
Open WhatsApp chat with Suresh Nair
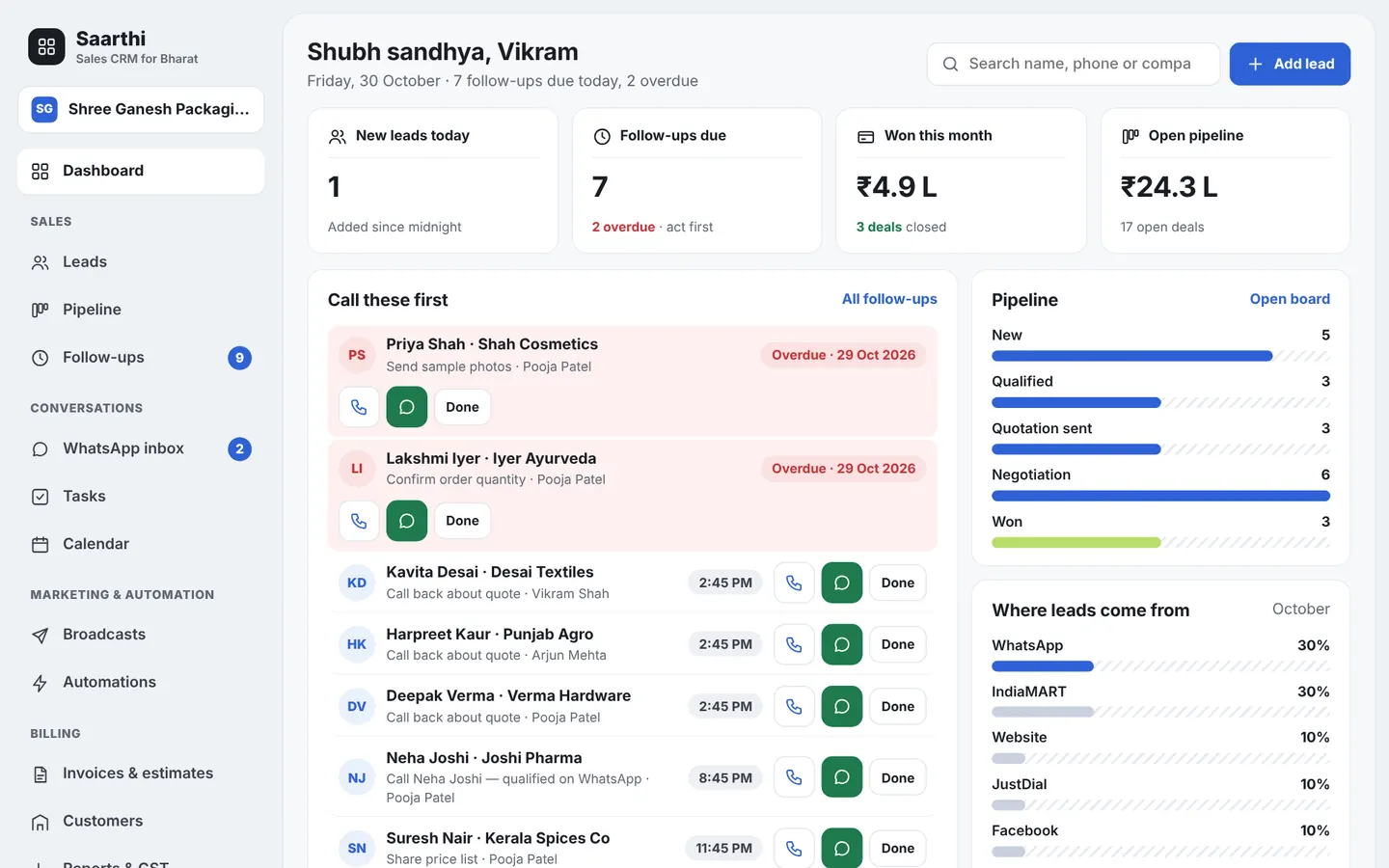842,849
